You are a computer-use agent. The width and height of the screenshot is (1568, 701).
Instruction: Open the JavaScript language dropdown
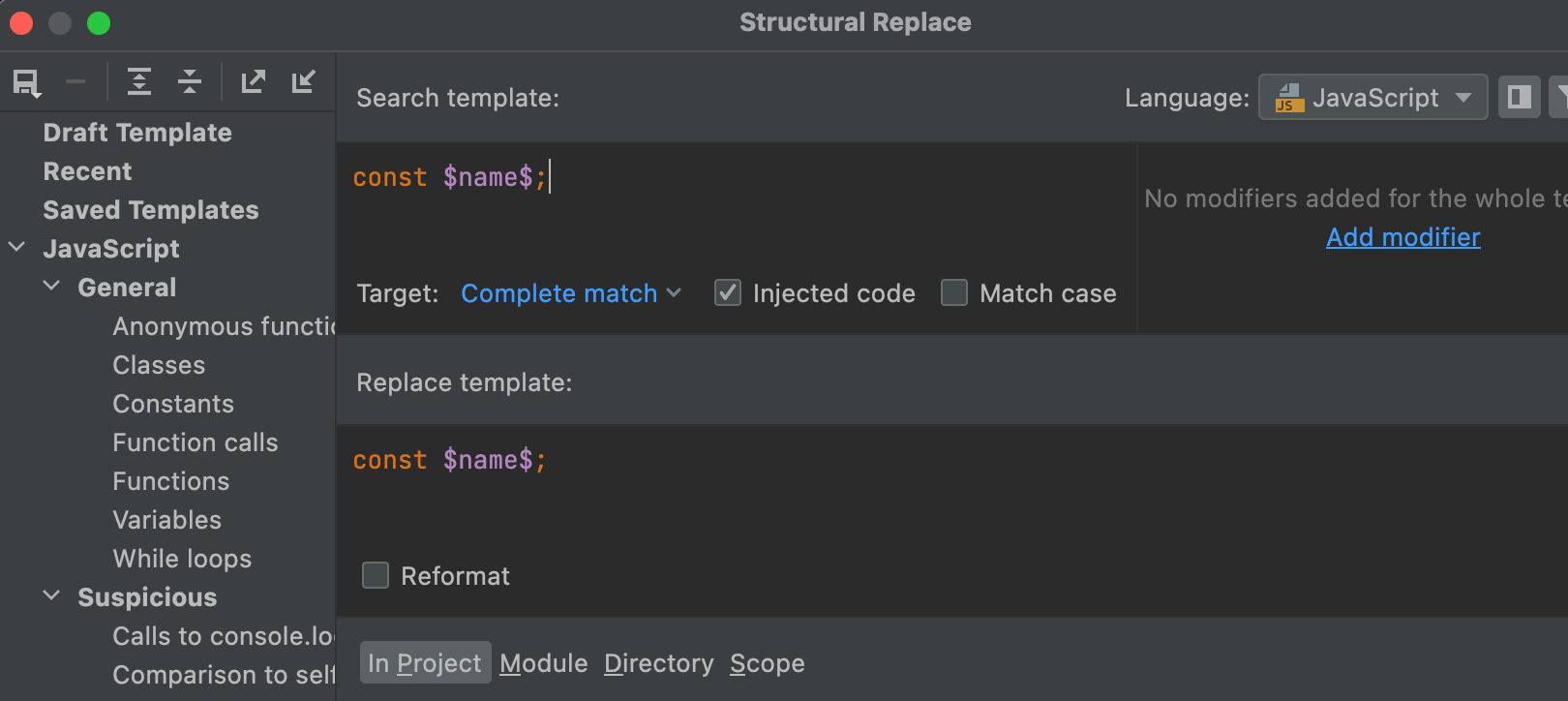[x=1372, y=98]
